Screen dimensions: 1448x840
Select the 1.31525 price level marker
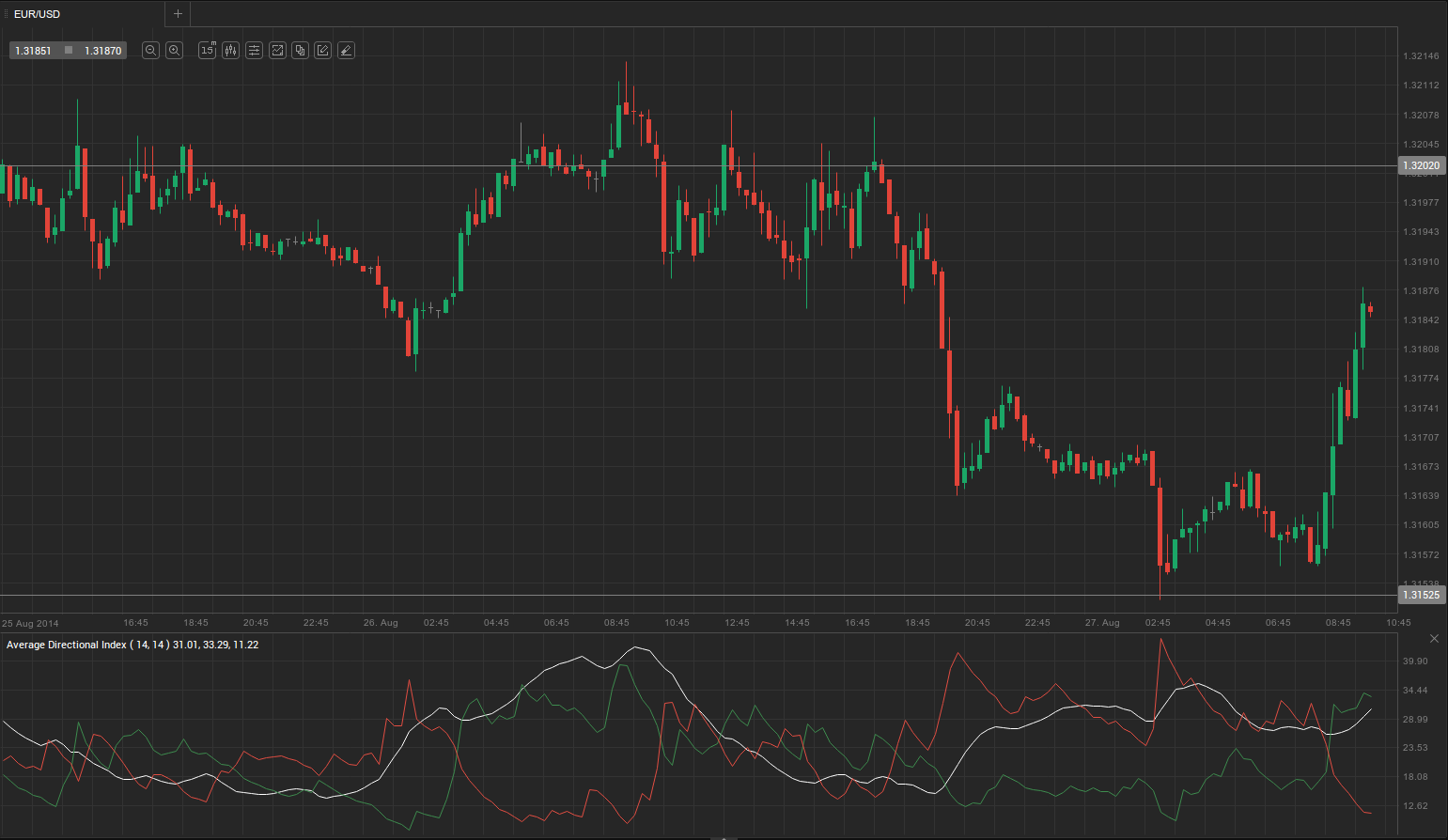(1421, 595)
